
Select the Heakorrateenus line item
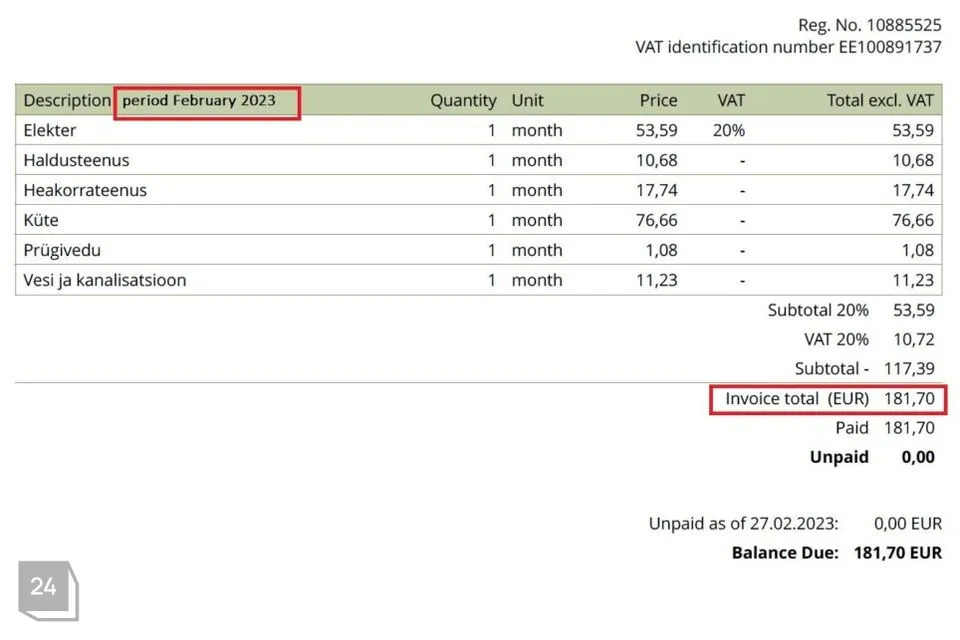coord(85,190)
